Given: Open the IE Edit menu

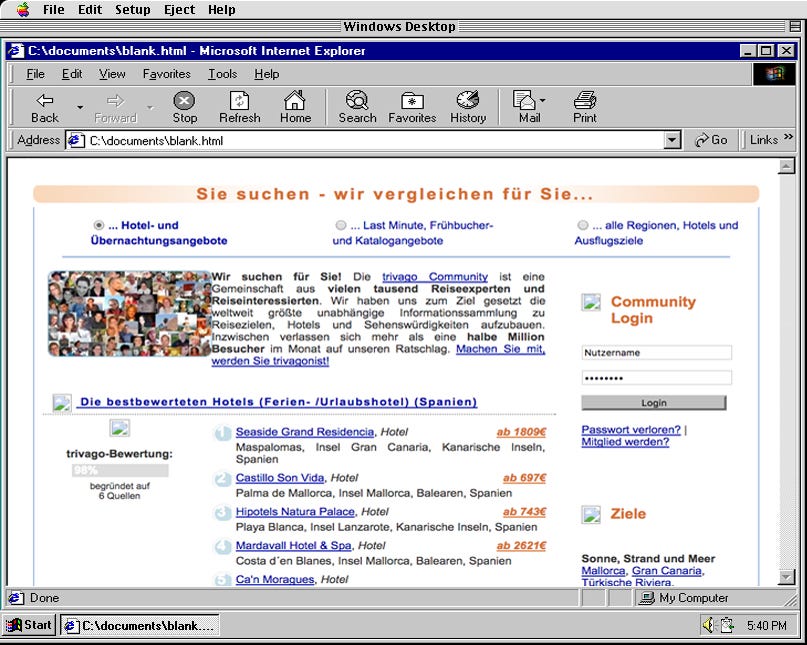Looking at the screenshot, I should [x=72, y=74].
